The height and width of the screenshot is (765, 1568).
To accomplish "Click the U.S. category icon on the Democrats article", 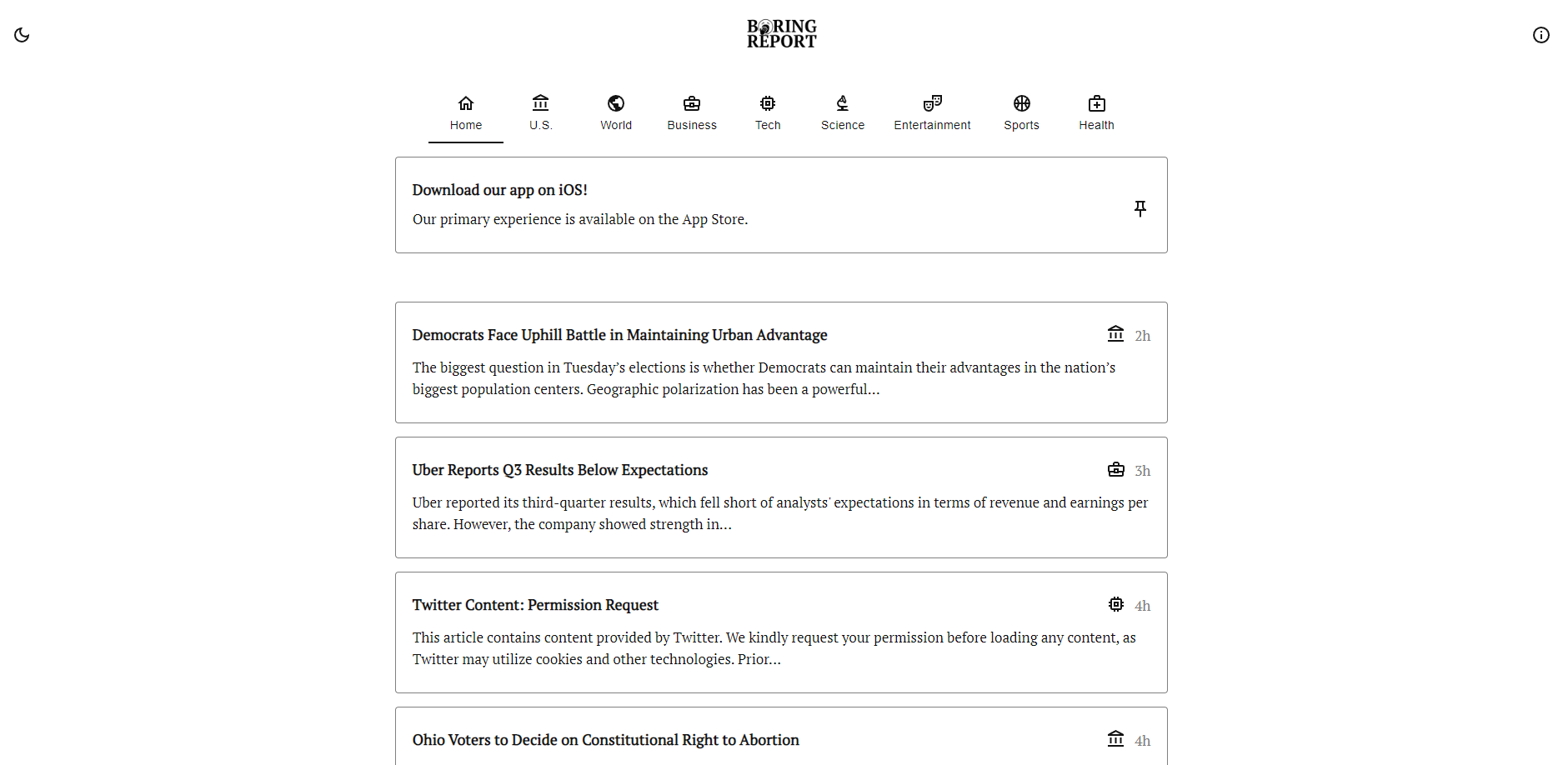I will click(x=1116, y=333).
